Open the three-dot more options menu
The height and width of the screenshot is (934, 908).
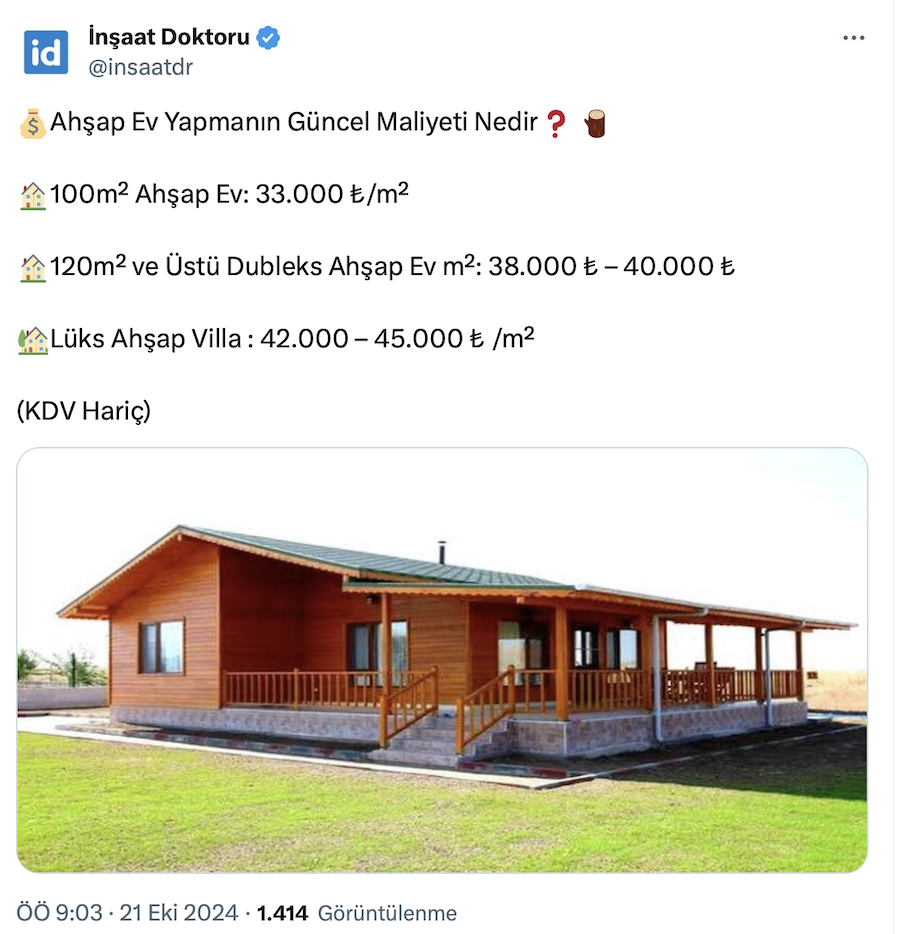coord(853,39)
